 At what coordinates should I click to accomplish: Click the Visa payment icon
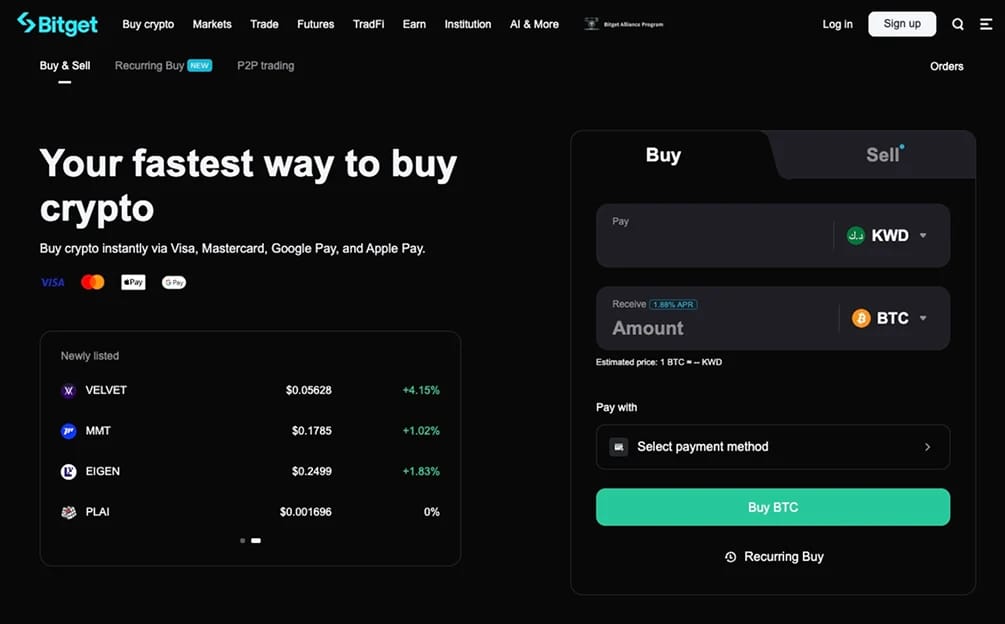(x=53, y=283)
